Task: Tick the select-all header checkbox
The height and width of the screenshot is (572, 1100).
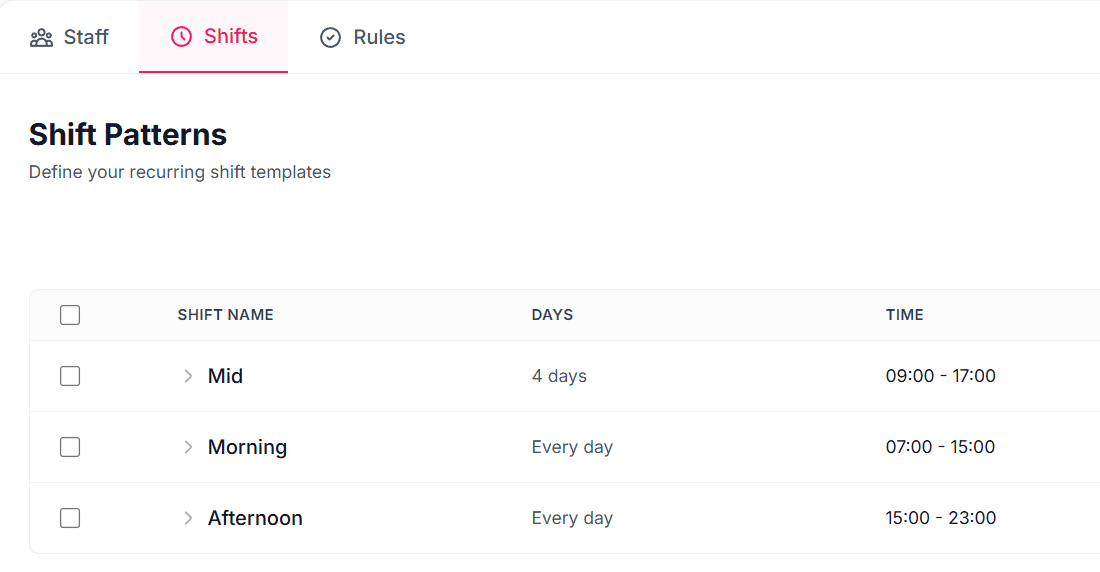Action: click(x=70, y=315)
